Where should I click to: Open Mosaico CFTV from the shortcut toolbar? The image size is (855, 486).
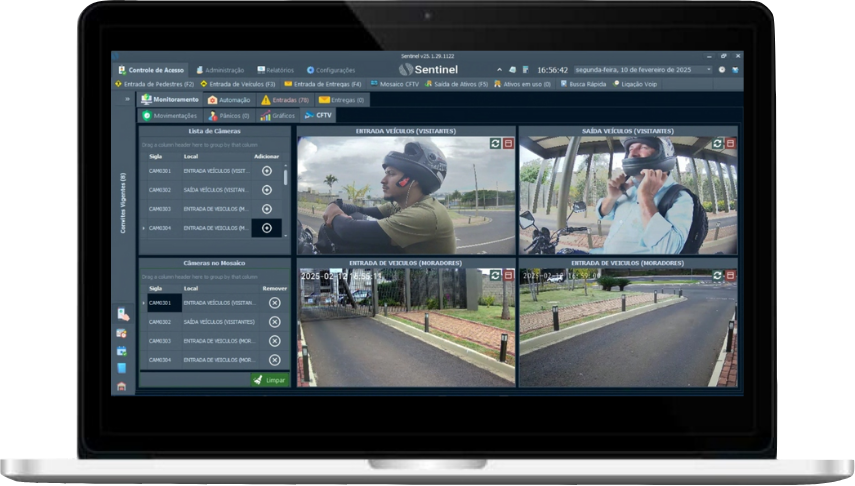pos(395,84)
